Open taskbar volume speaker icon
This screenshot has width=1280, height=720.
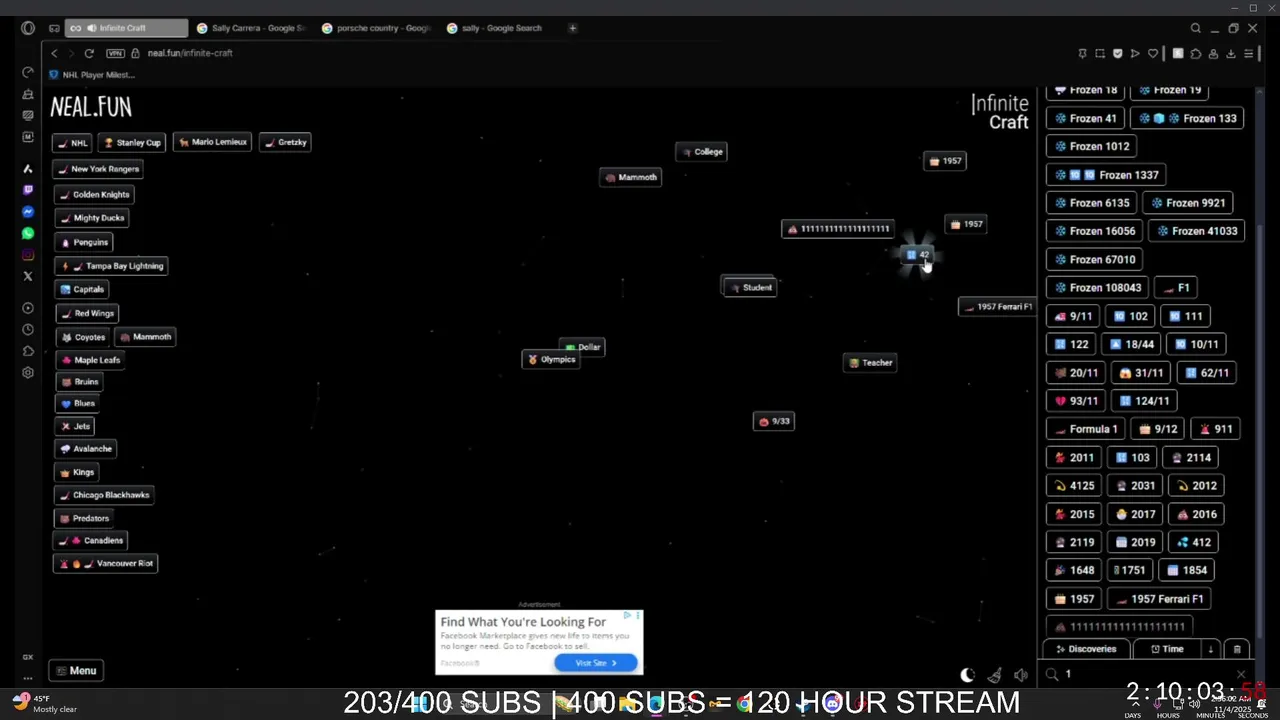click(x=1193, y=704)
